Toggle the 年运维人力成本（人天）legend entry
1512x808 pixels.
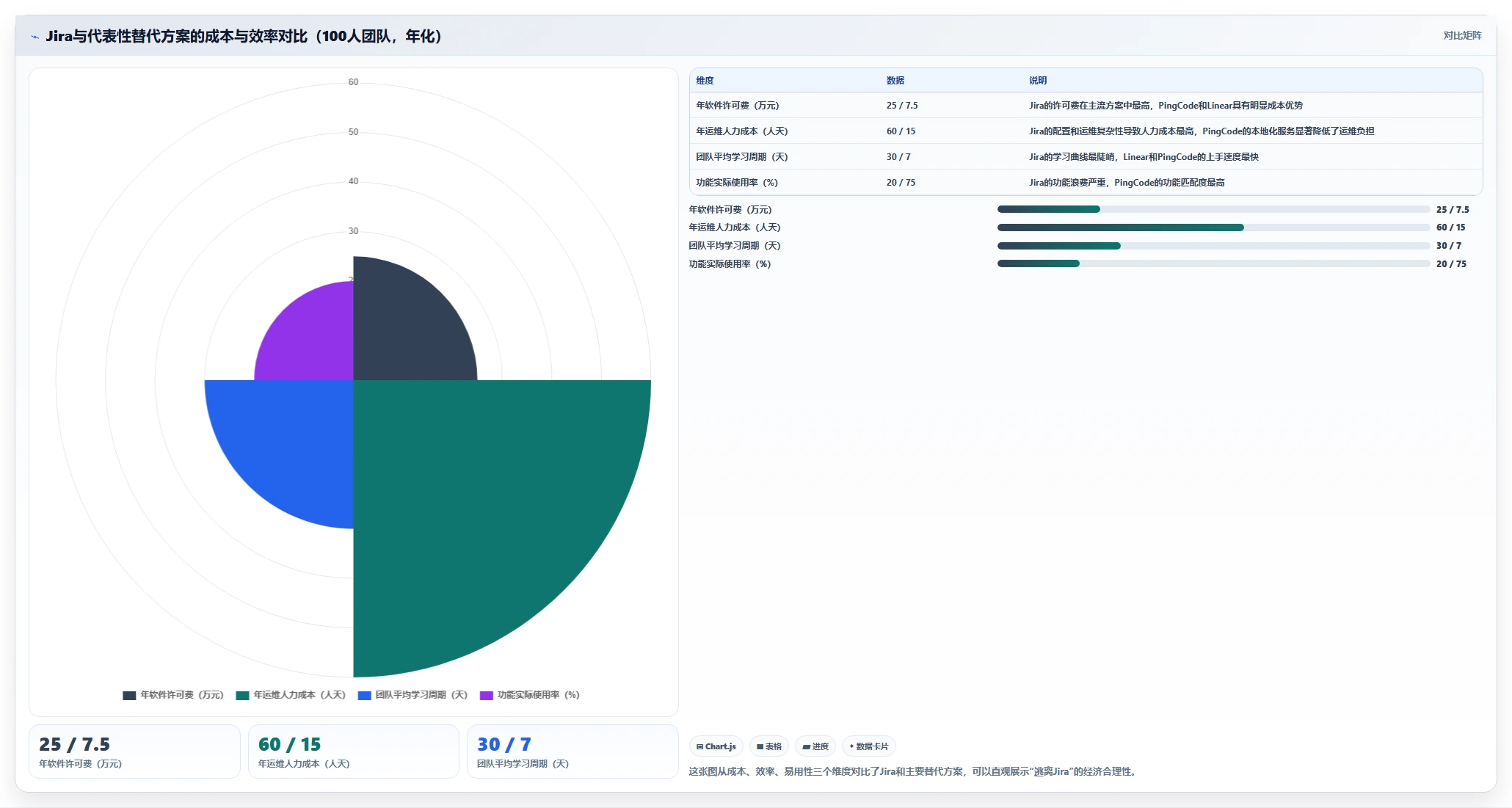coord(291,695)
